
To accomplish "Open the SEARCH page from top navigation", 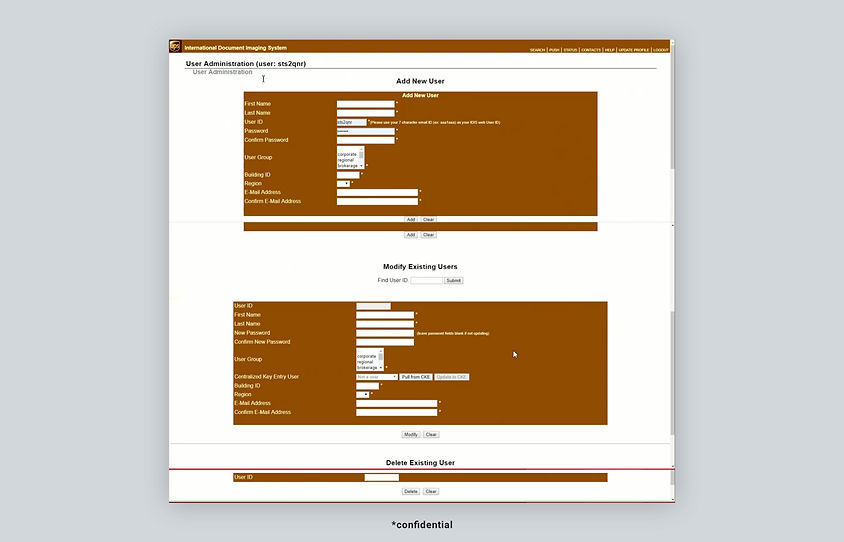I will (x=537, y=50).
